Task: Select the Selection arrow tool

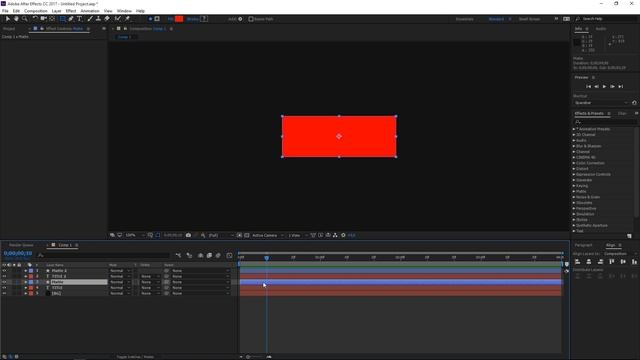Action: [x=8, y=19]
